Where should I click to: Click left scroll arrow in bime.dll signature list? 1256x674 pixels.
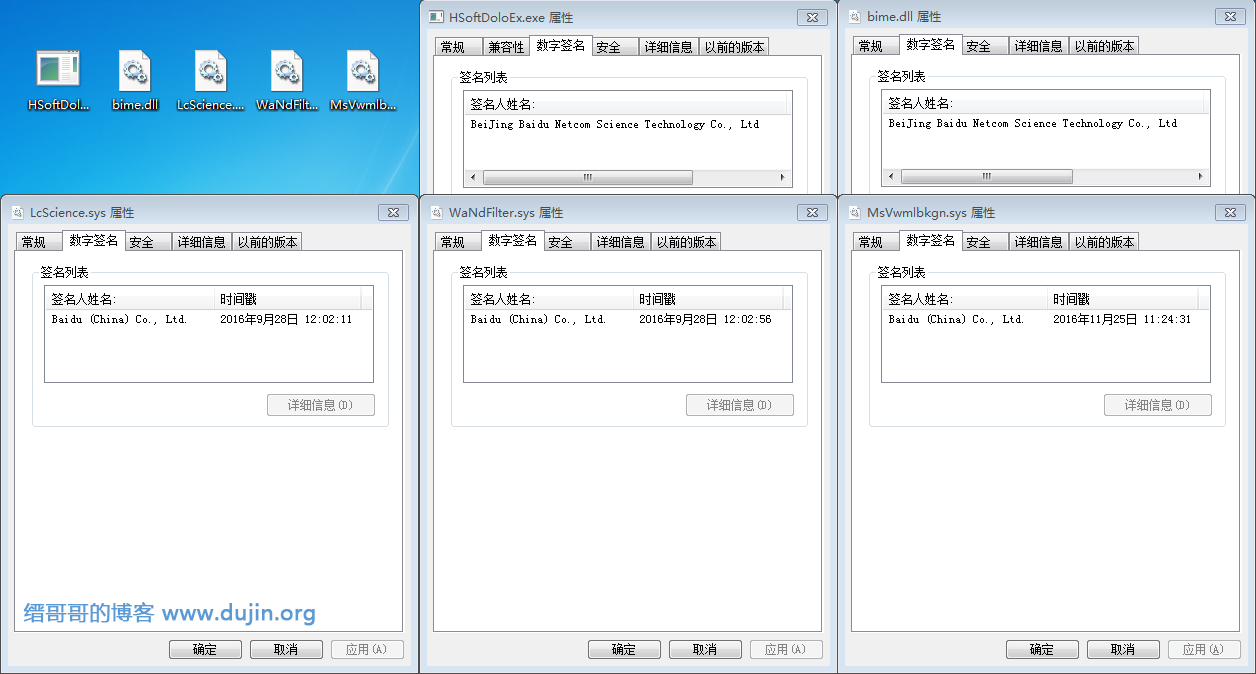pyautogui.click(x=891, y=176)
